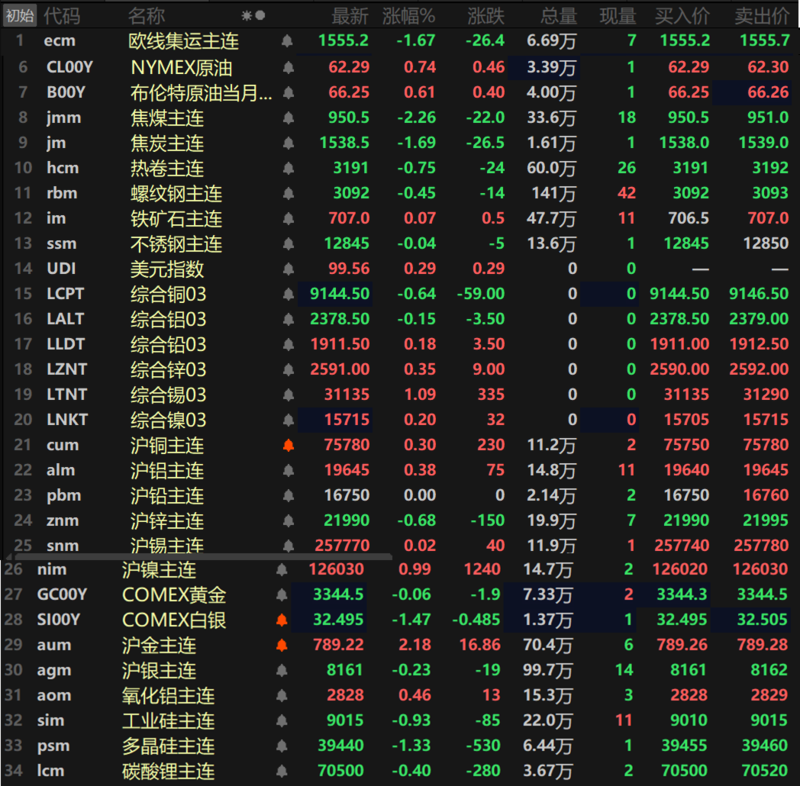Click the change value 9.00
This screenshot has width=800, height=786.
tap(489, 369)
